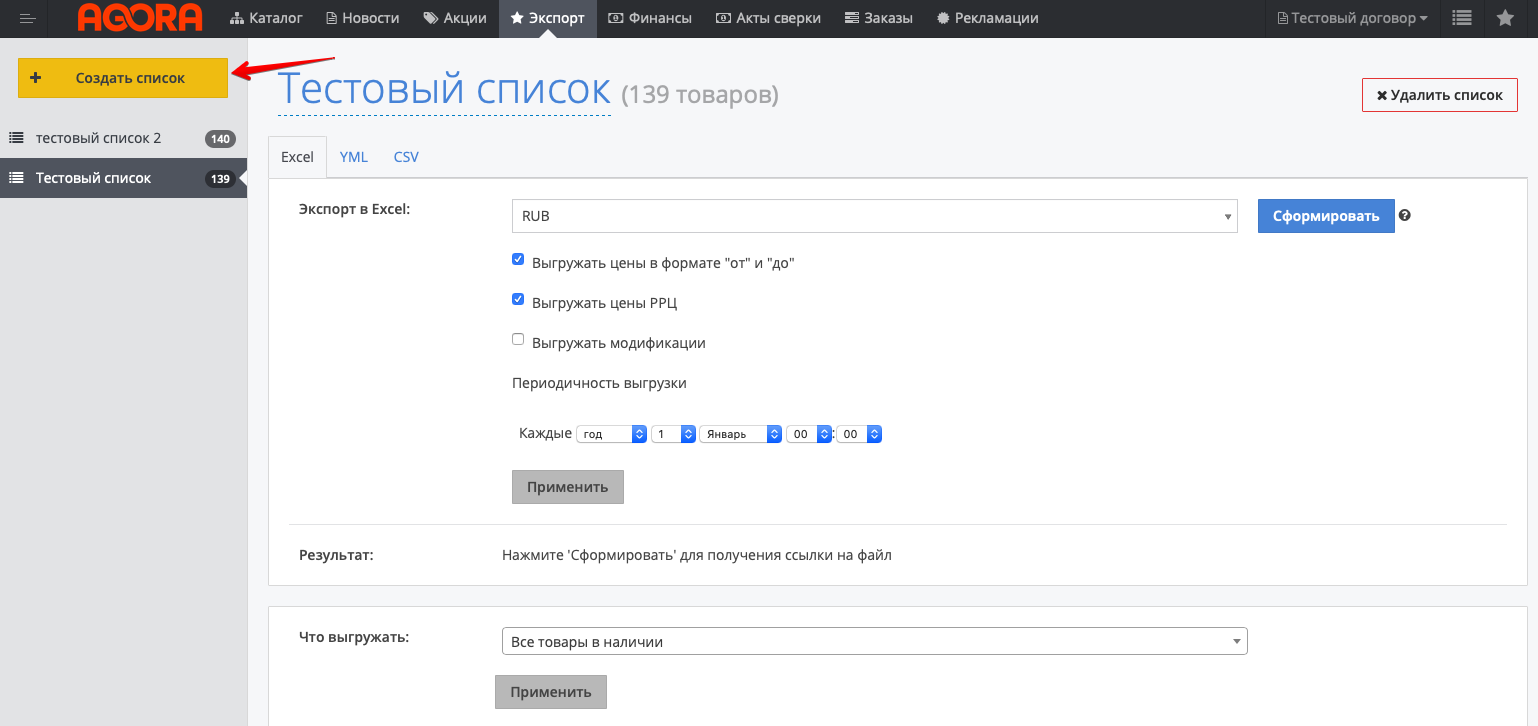1538x726 pixels.
Task: Uncheck Выгружать цены в формате от и до
Action: pos(518,259)
